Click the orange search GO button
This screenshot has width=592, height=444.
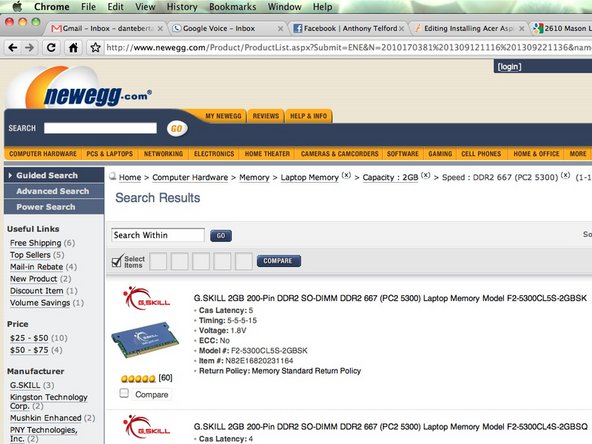177,129
